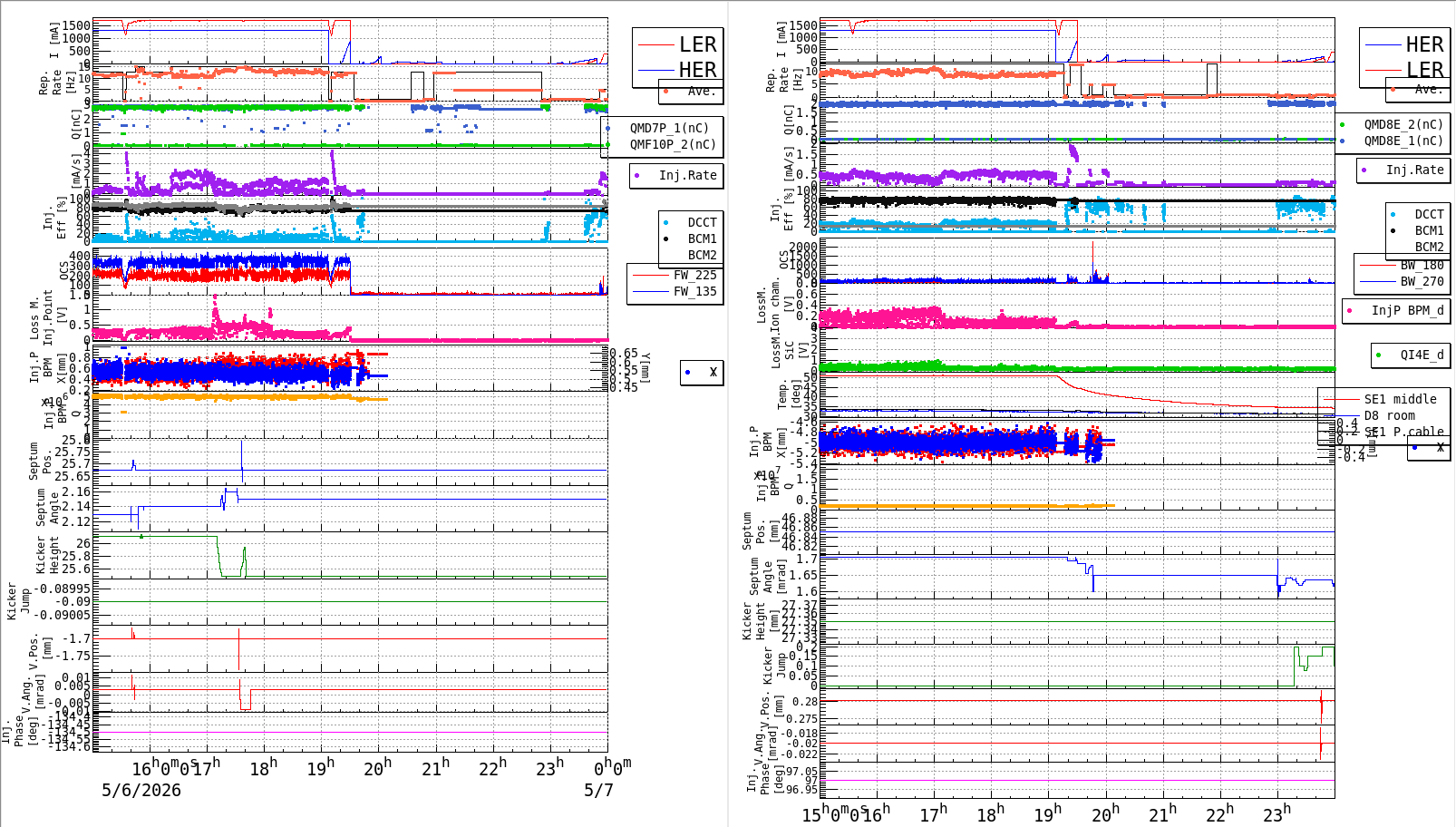The height and width of the screenshot is (827, 1456).
Task: Select the FW_225 legend entry
Action: pos(694,275)
